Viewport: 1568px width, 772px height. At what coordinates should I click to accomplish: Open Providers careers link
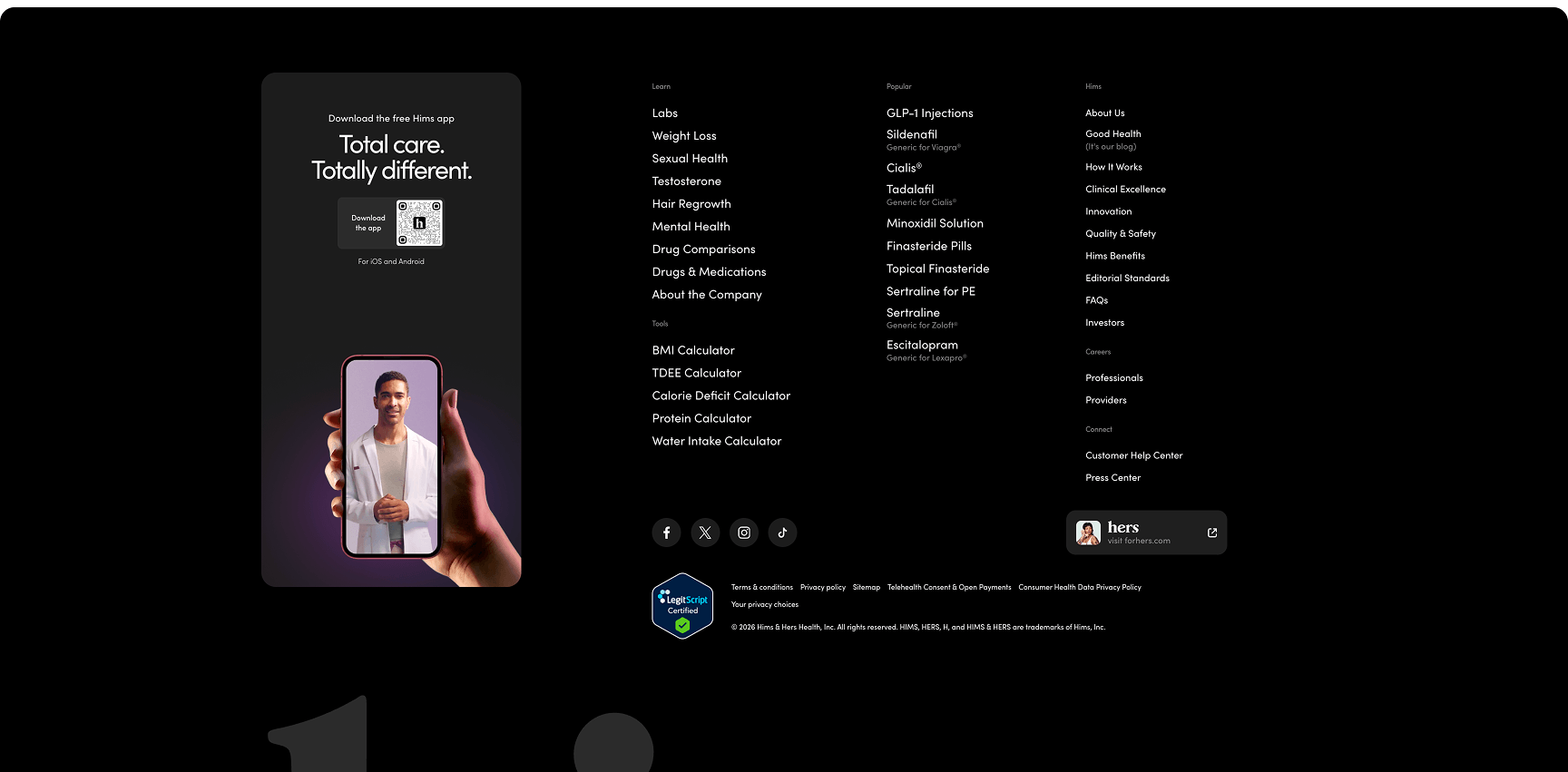pos(1105,400)
